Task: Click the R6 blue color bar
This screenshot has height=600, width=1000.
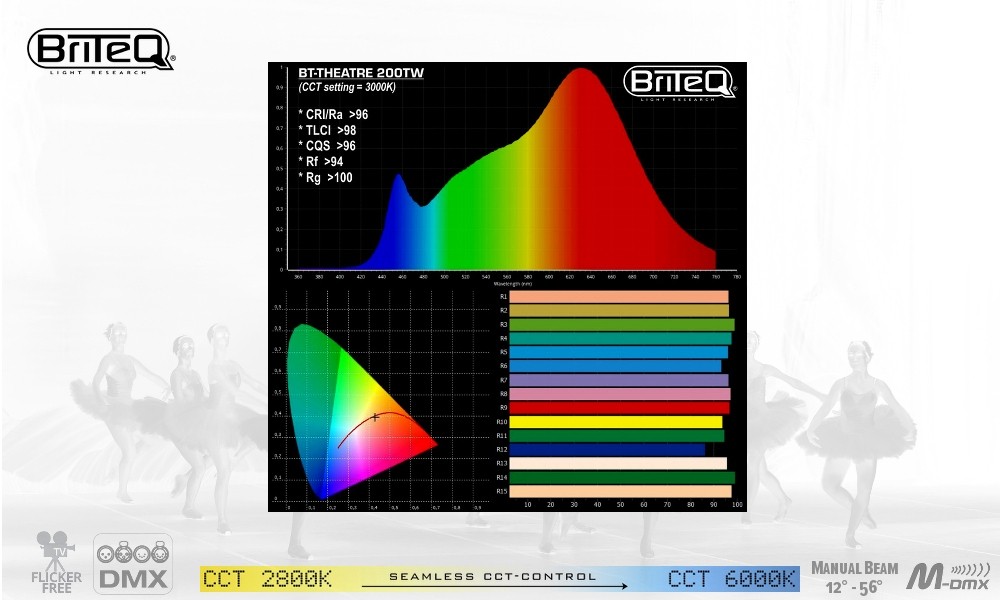Action: [x=615, y=366]
